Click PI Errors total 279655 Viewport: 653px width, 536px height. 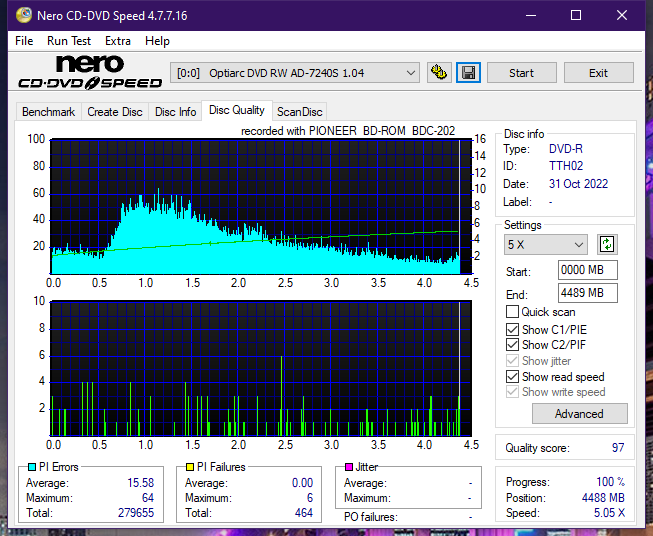click(x=136, y=512)
